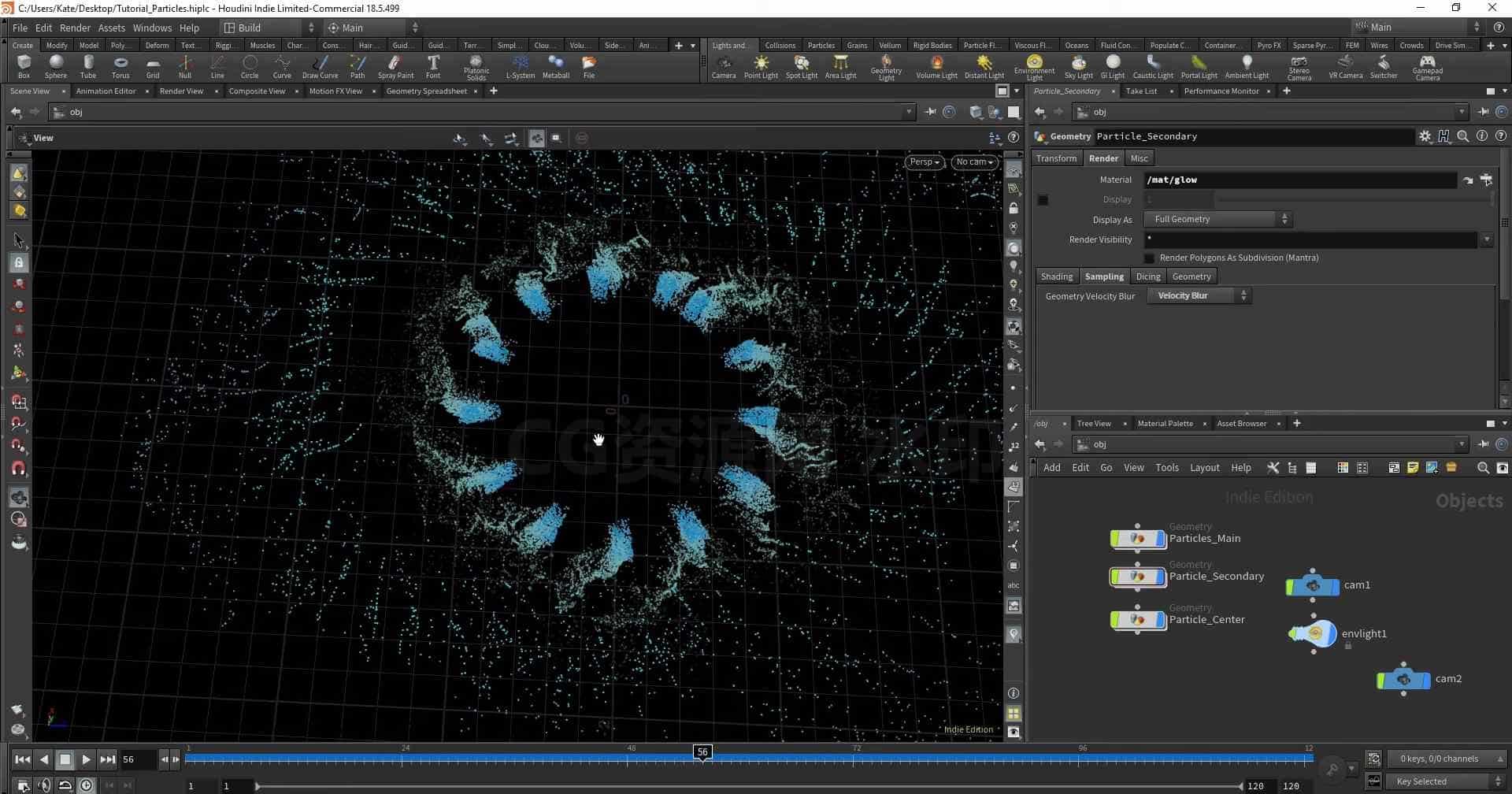Play the animation forward
Viewport: 1512px width, 794px height.
pyautogui.click(x=86, y=760)
